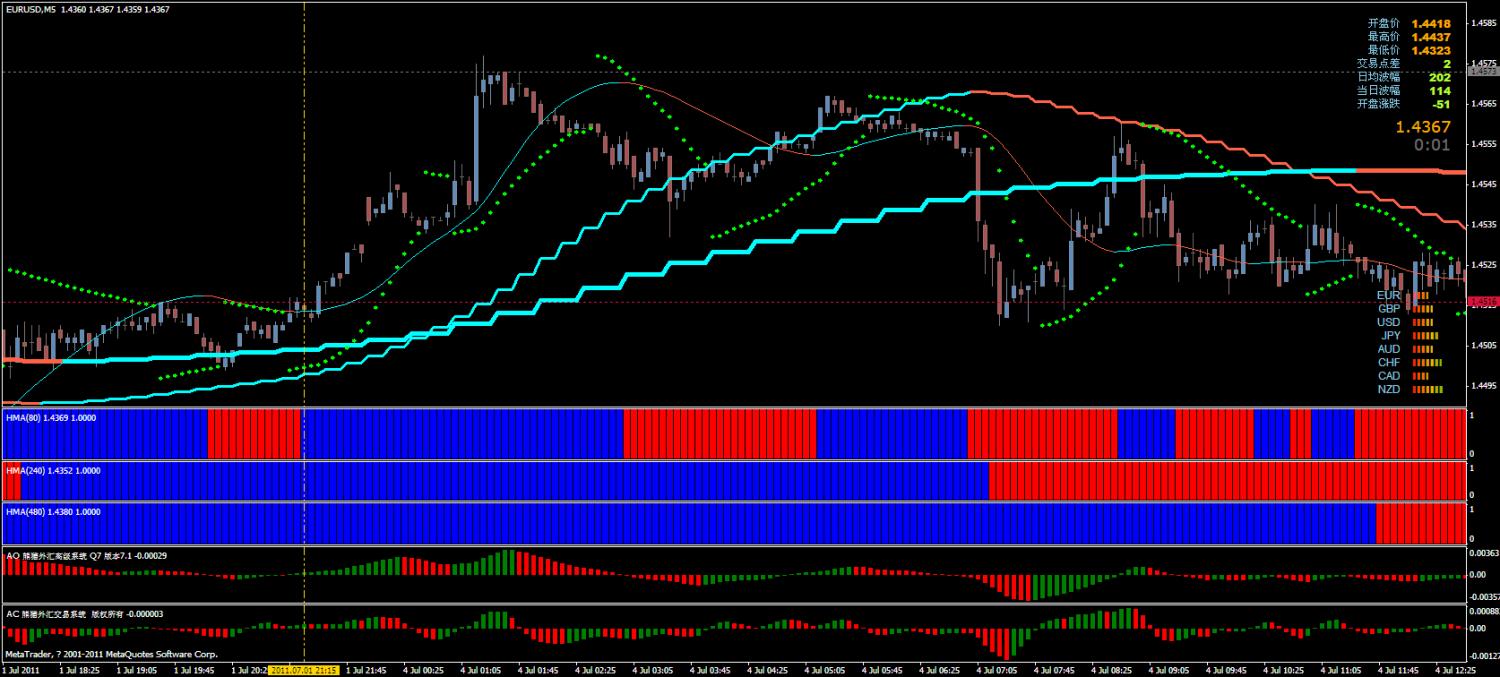Image resolution: width=1500 pixels, height=677 pixels.
Task: Click the NZD currency strength meter bars
Action: [x=1427, y=389]
